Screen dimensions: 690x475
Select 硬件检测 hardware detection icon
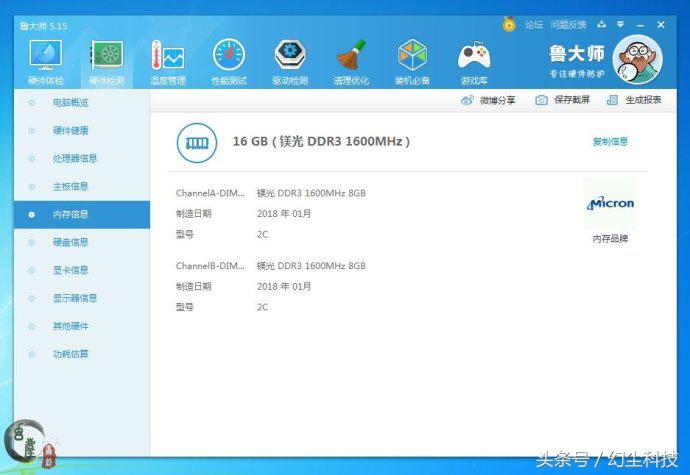click(x=106, y=62)
